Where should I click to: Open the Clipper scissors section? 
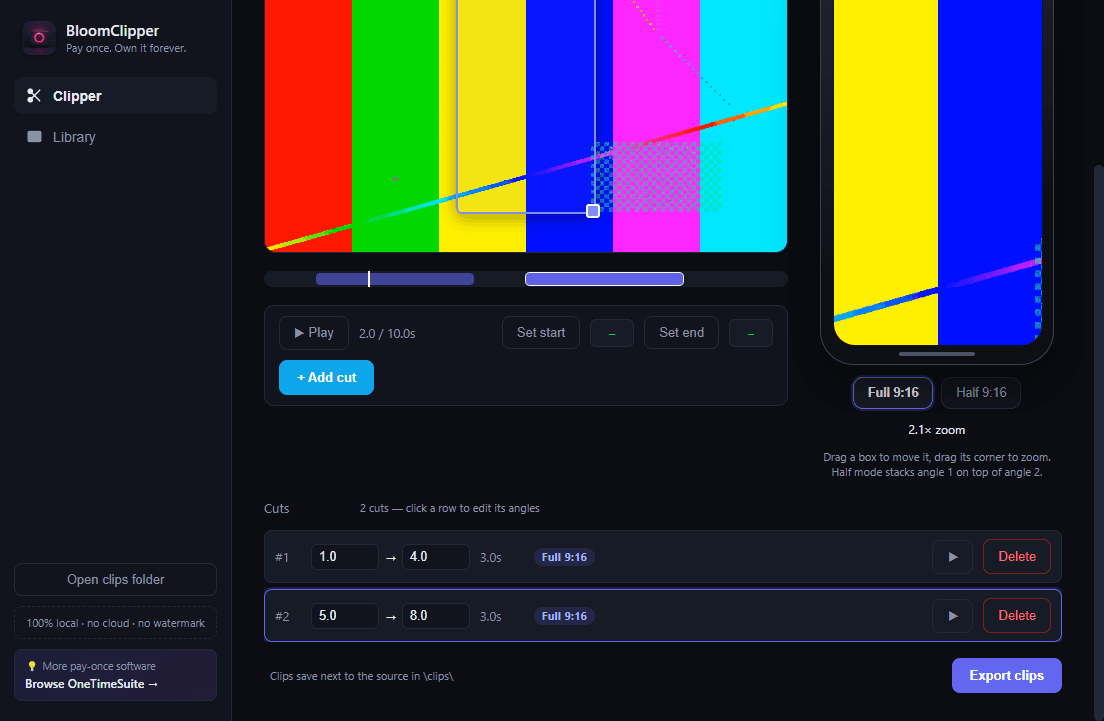(x=115, y=96)
